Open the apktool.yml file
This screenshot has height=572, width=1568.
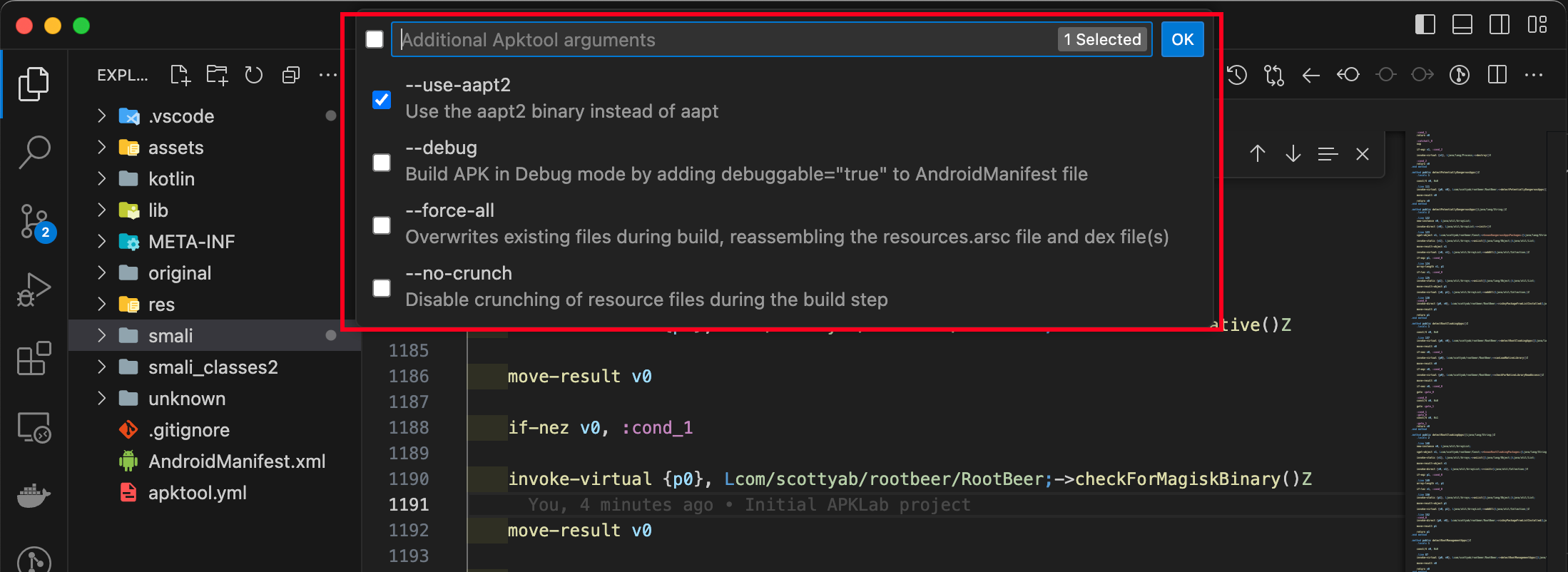click(x=197, y=493)
